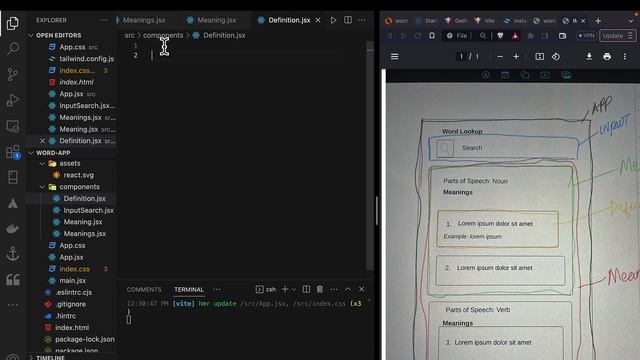The width and height of the screenshot is (640, 360).
Task: Open the PDF viewer sidebar menu
Action: [394, 57]
